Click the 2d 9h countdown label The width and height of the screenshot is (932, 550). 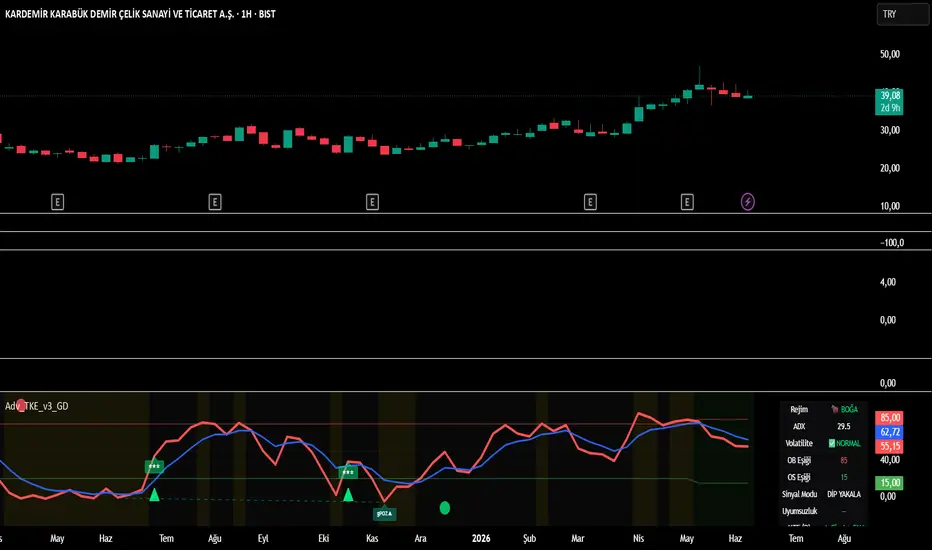point(890,108)
